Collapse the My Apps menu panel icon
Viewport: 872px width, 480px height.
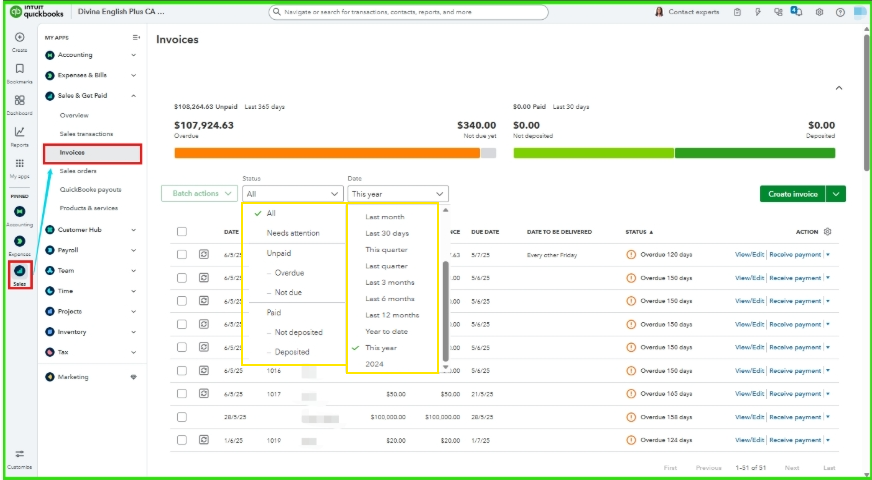coord(136,37)
